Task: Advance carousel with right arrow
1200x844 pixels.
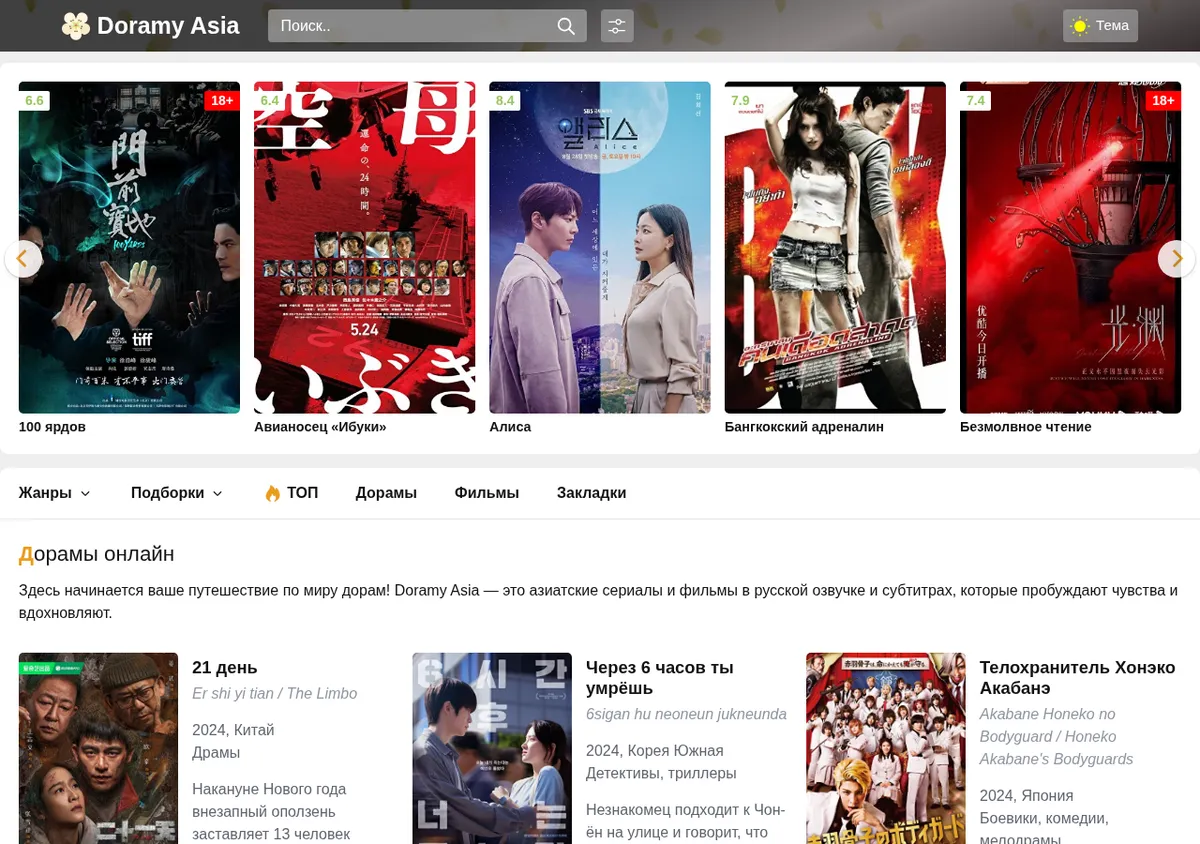Action: pyautogui.click(x=1176, y=259)
